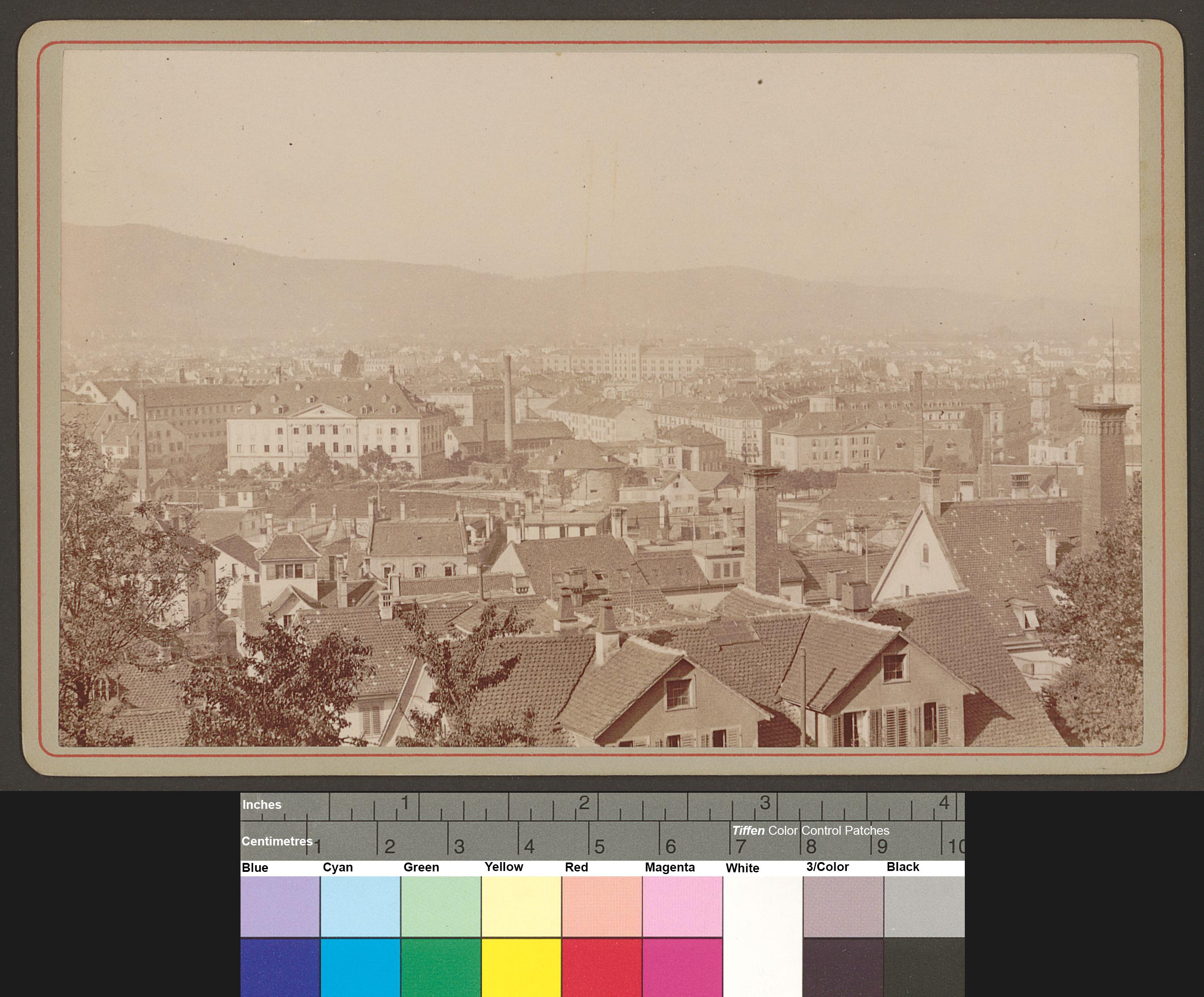Click the 'Red' label
Image resolution: width=1204 pixels, height=997 pixels.
point(577,867)
